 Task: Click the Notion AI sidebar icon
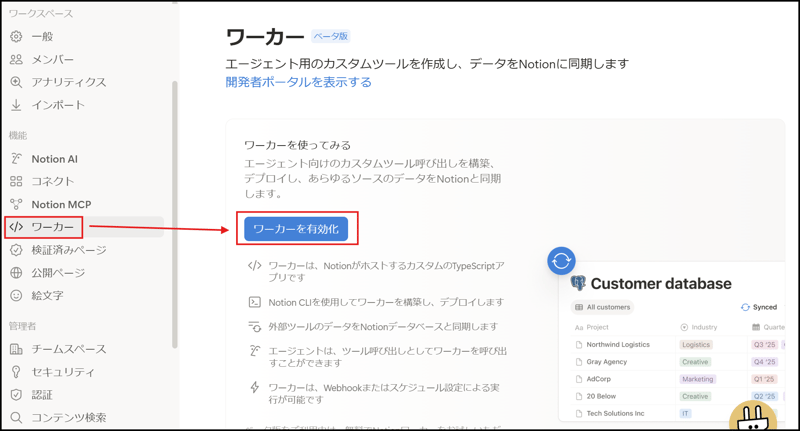point(16,159)
